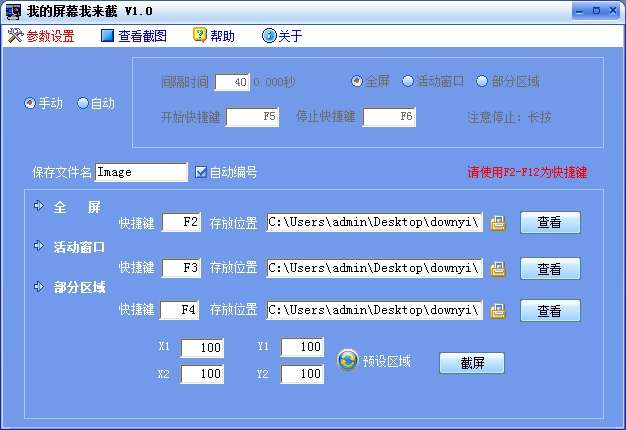The height and width of the screenshot is (430, 626).
Task: Click the 注意停止: 长按 note text
Action: click(509, 117)
